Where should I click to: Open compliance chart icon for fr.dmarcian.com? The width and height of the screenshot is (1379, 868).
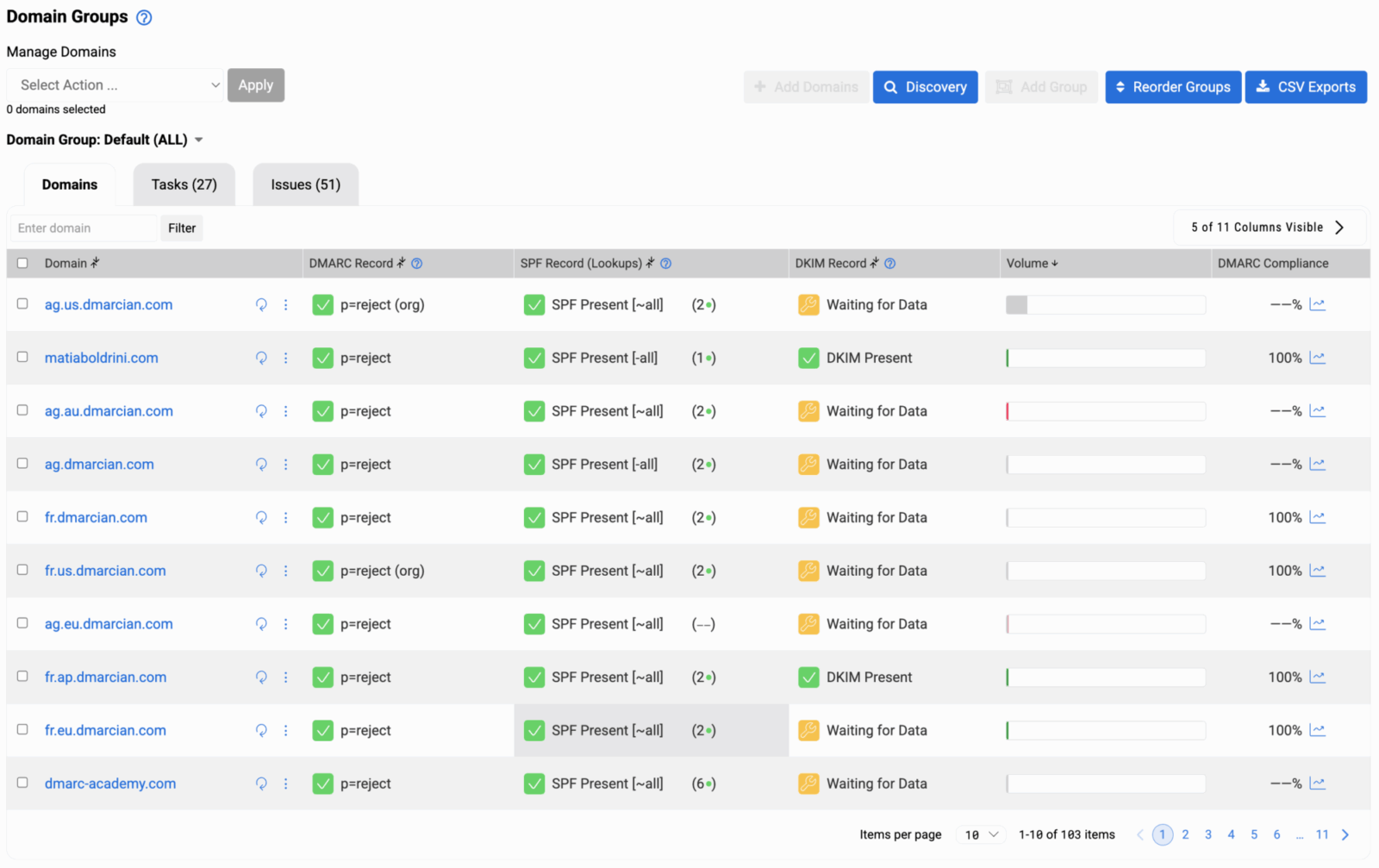pos(1317,517)
